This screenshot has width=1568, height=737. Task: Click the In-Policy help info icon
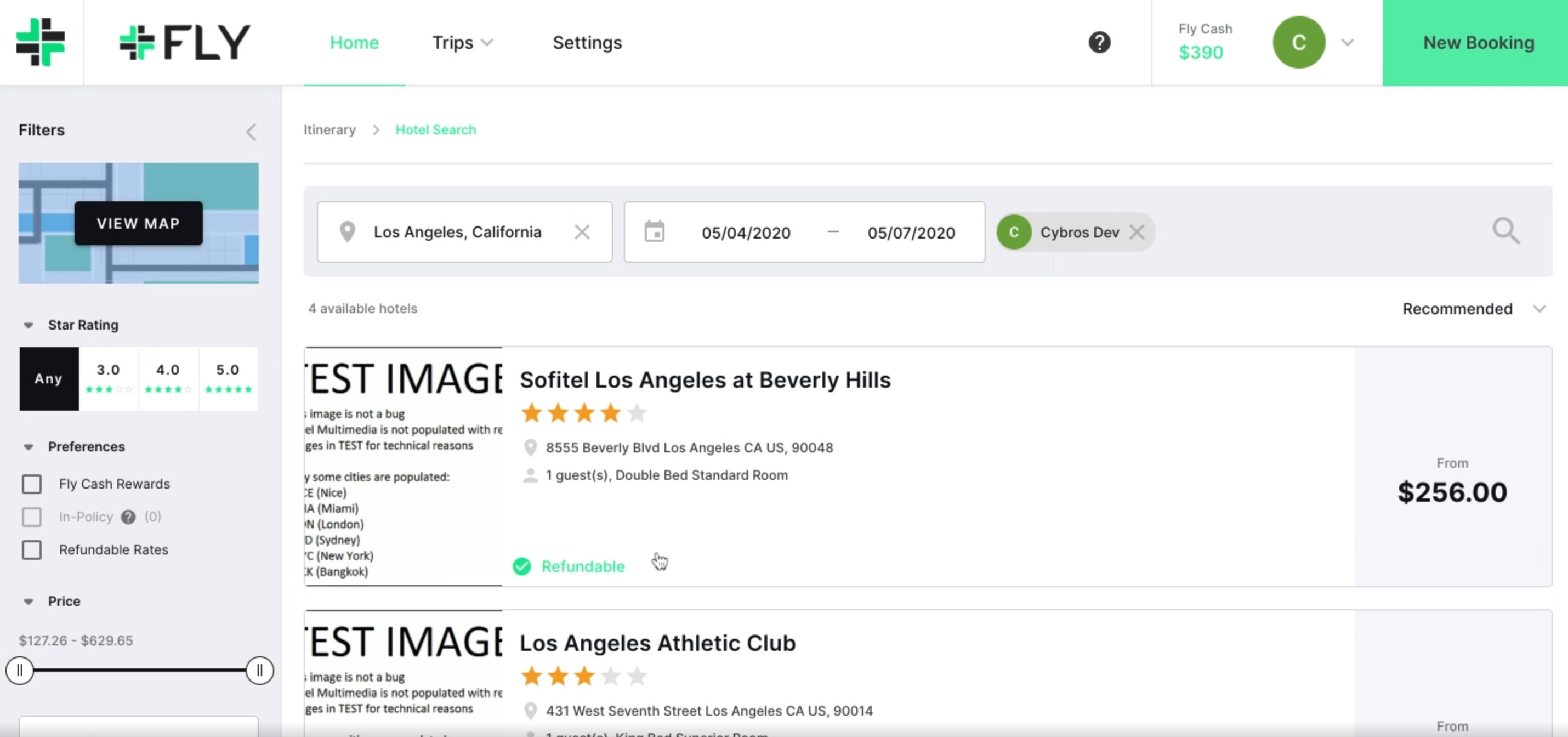(128, 517)
